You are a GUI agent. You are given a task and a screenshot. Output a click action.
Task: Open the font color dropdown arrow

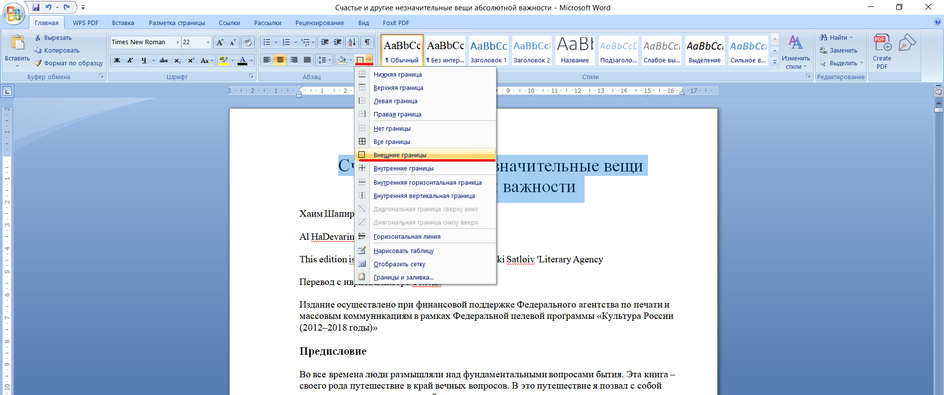tap(250, 60)
